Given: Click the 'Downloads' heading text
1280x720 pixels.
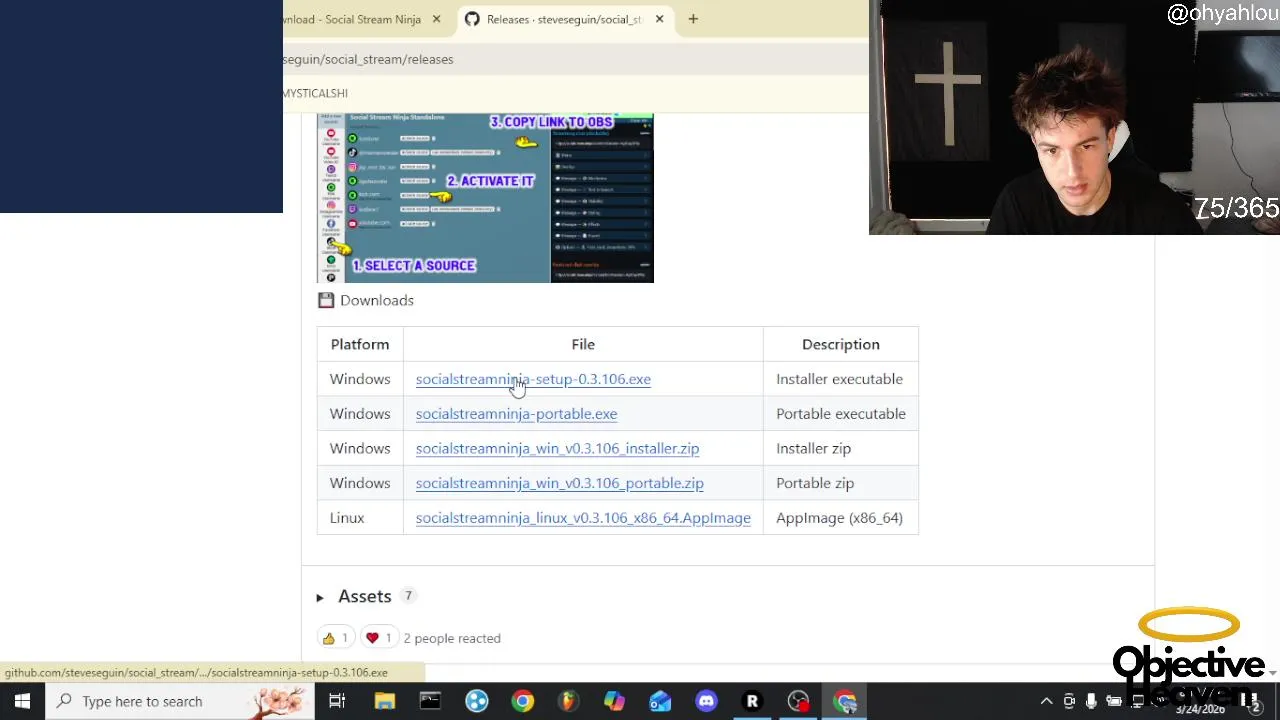Looking at the screenshot, I should [x=377, y=300].
